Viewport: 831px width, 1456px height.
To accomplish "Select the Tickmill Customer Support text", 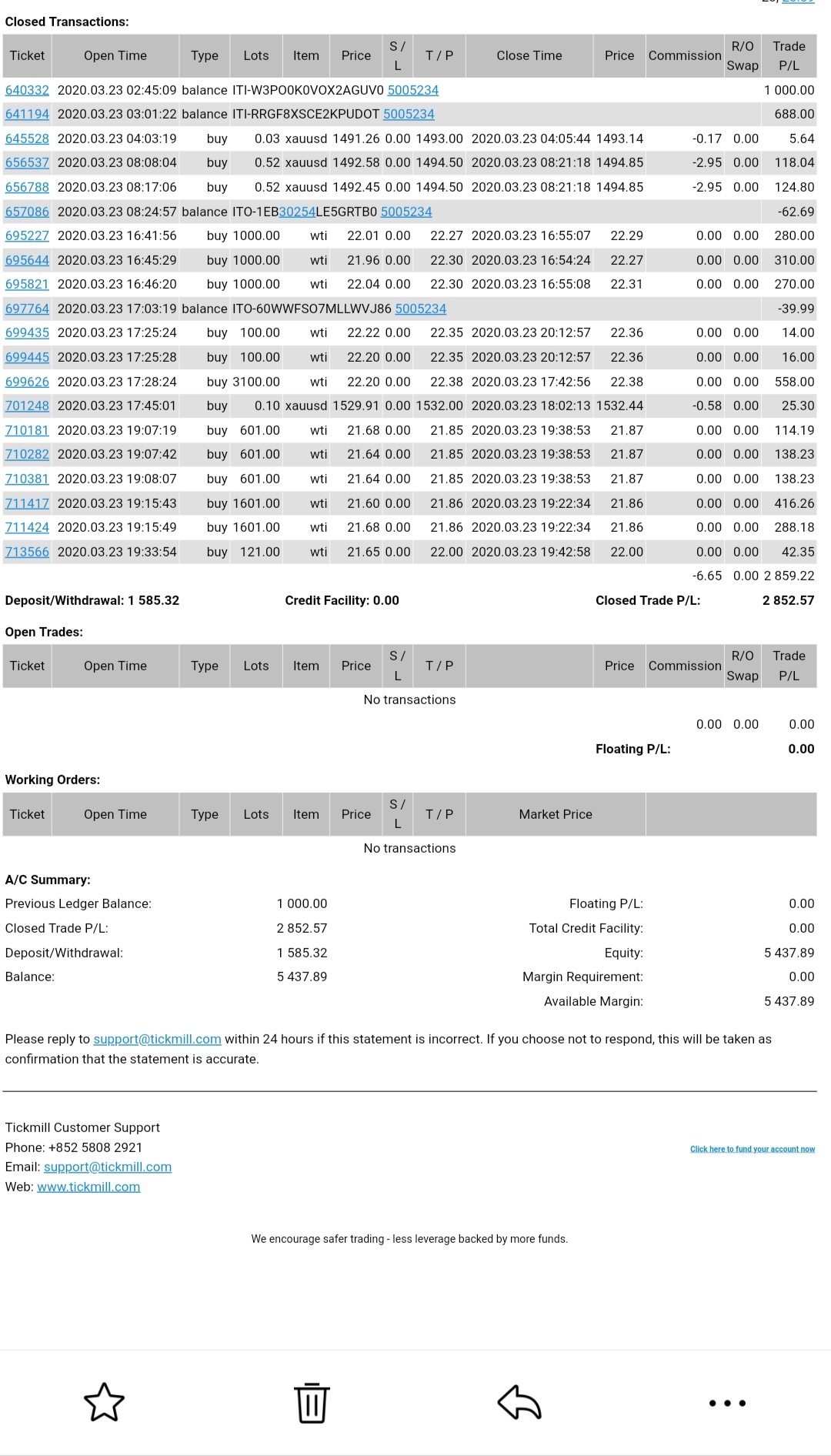I will coord(82,1127).
